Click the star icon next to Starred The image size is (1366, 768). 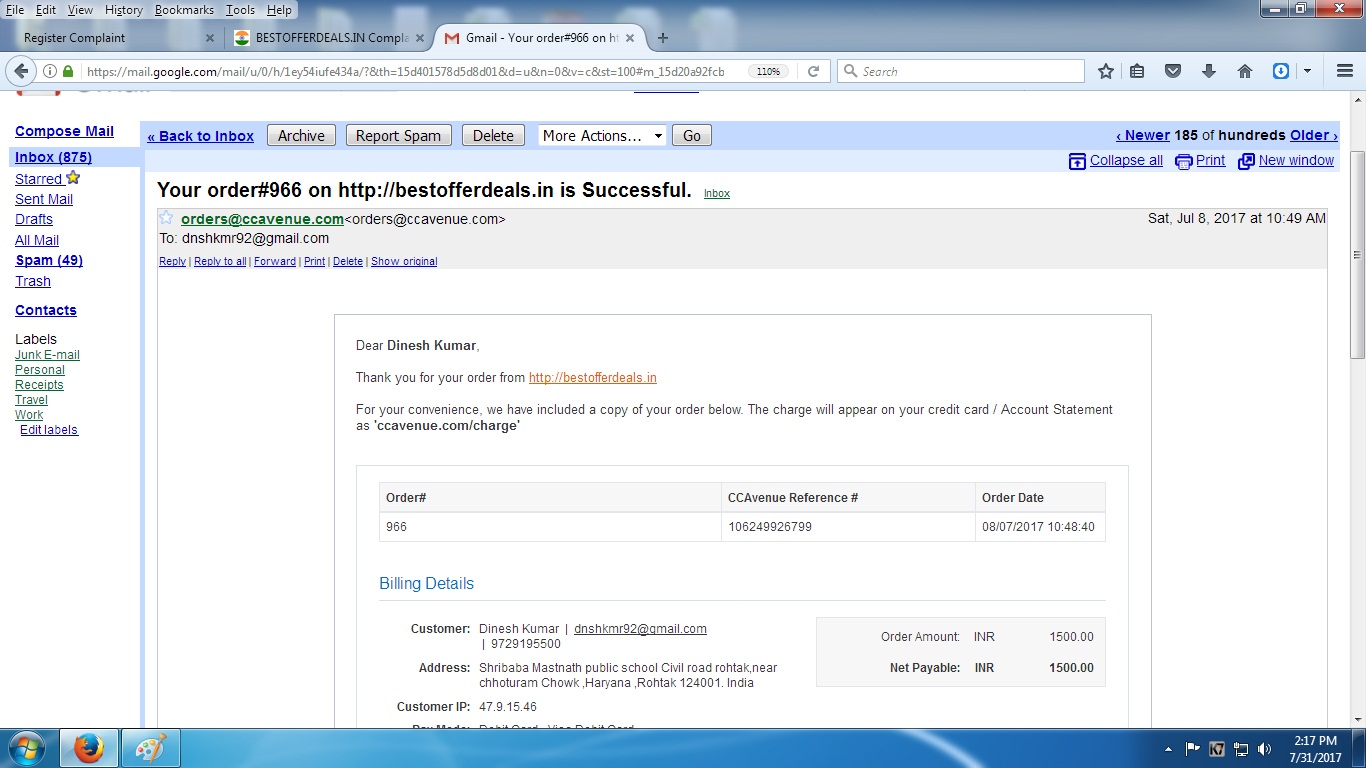pos(73,178)
